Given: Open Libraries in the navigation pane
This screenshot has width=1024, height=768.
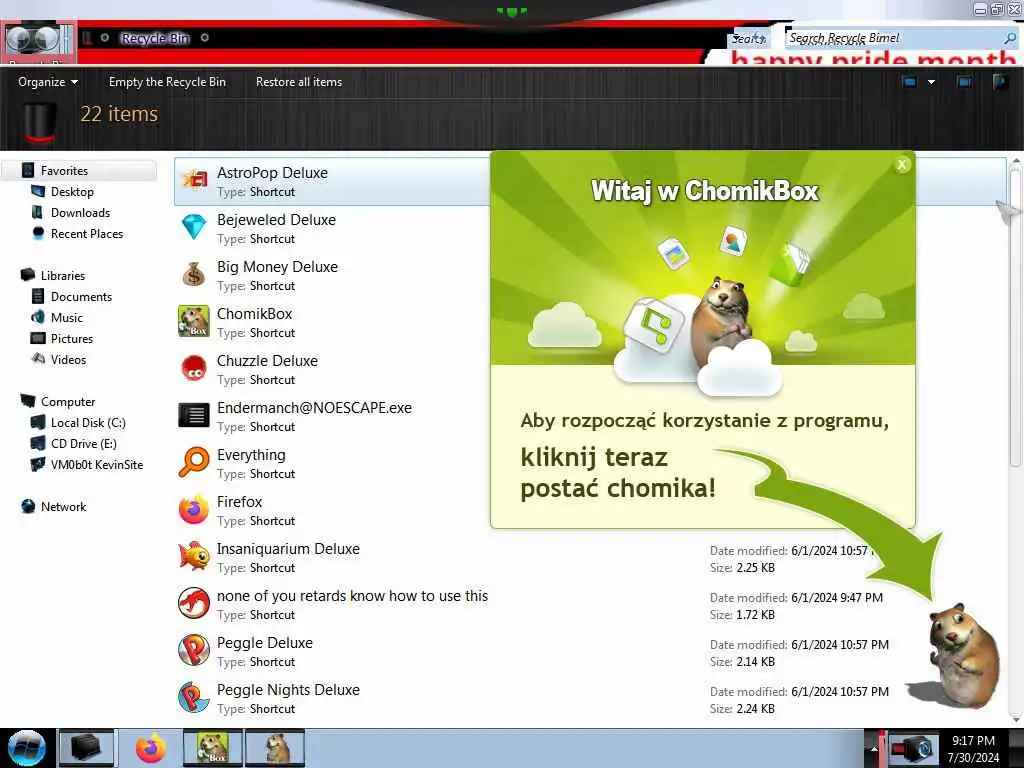Looking at the screenshot, I should 63,276.
